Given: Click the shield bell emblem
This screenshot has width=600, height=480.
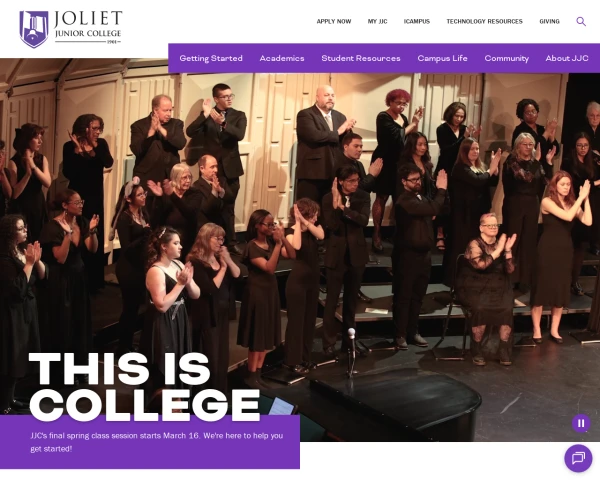Looking at the screenshot, I should coord(34,29).
